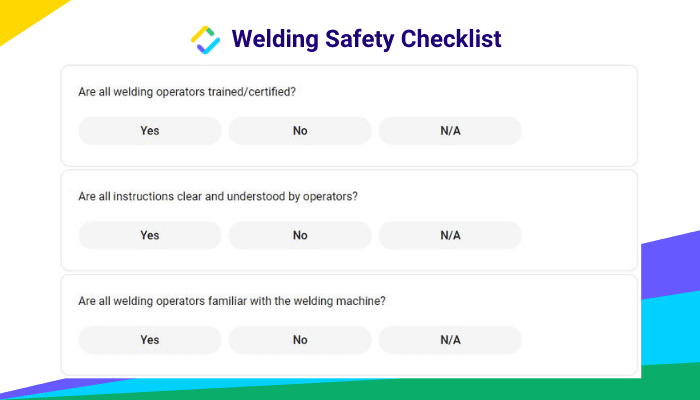Answer No to instructions clear and understood

[x=300, y=235]
